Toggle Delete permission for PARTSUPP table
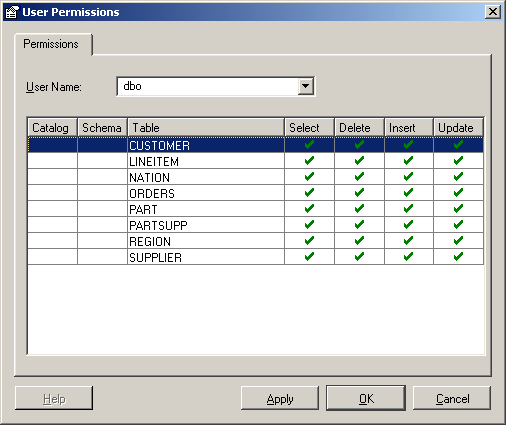Image resolution: width=506 pixels, height=425 pixels. 359,225
